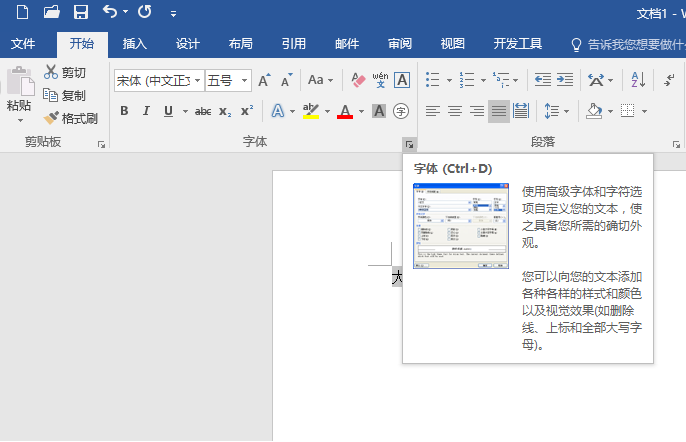Click the New document icon
Viewport: 686px width, 442px height.
pyautogui.click(x=22, y=12)
